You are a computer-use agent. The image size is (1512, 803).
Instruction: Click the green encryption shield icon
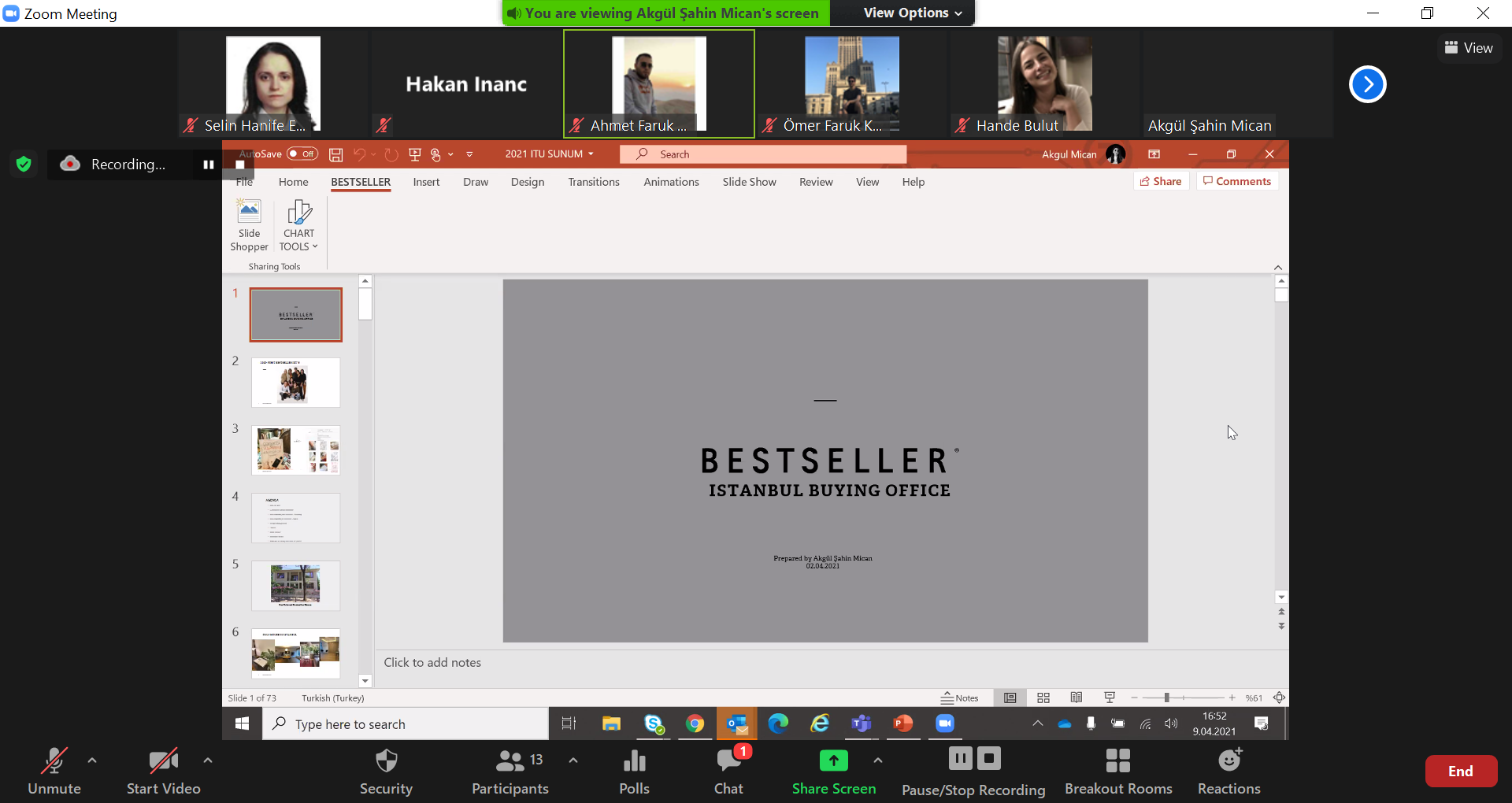pos(24,164)
